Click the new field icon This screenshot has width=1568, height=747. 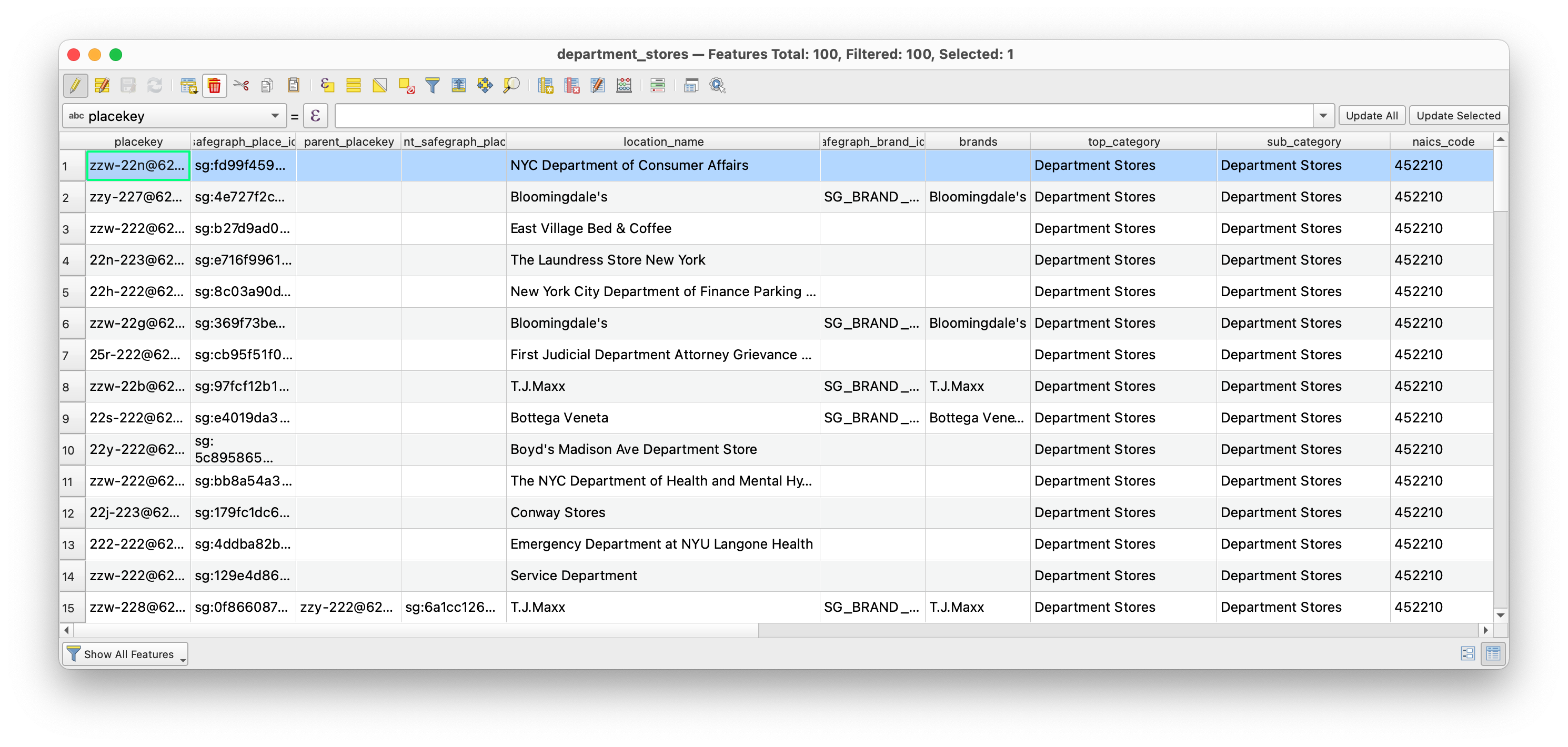546,85
